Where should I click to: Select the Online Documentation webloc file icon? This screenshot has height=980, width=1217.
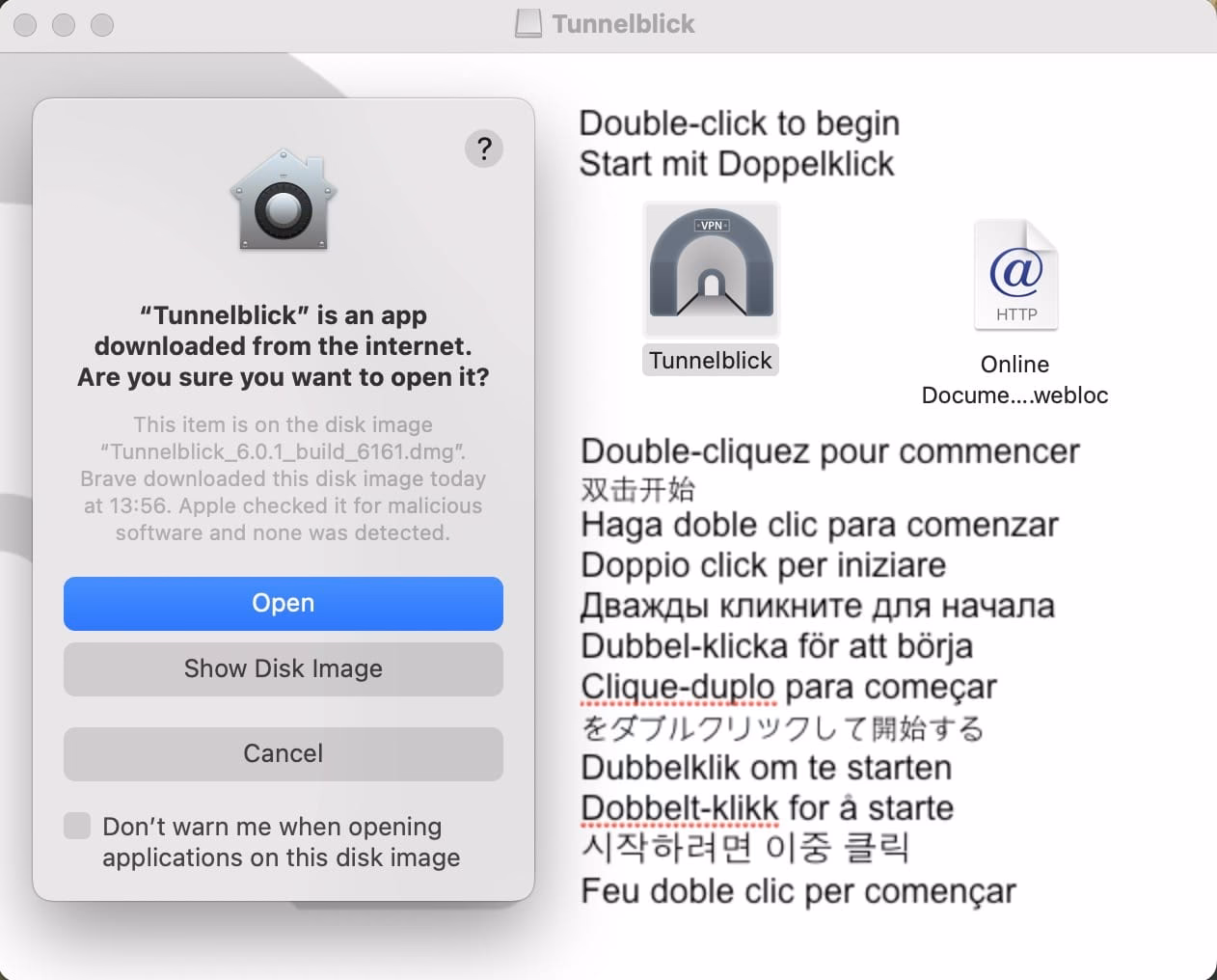(x=1015, y=275)
